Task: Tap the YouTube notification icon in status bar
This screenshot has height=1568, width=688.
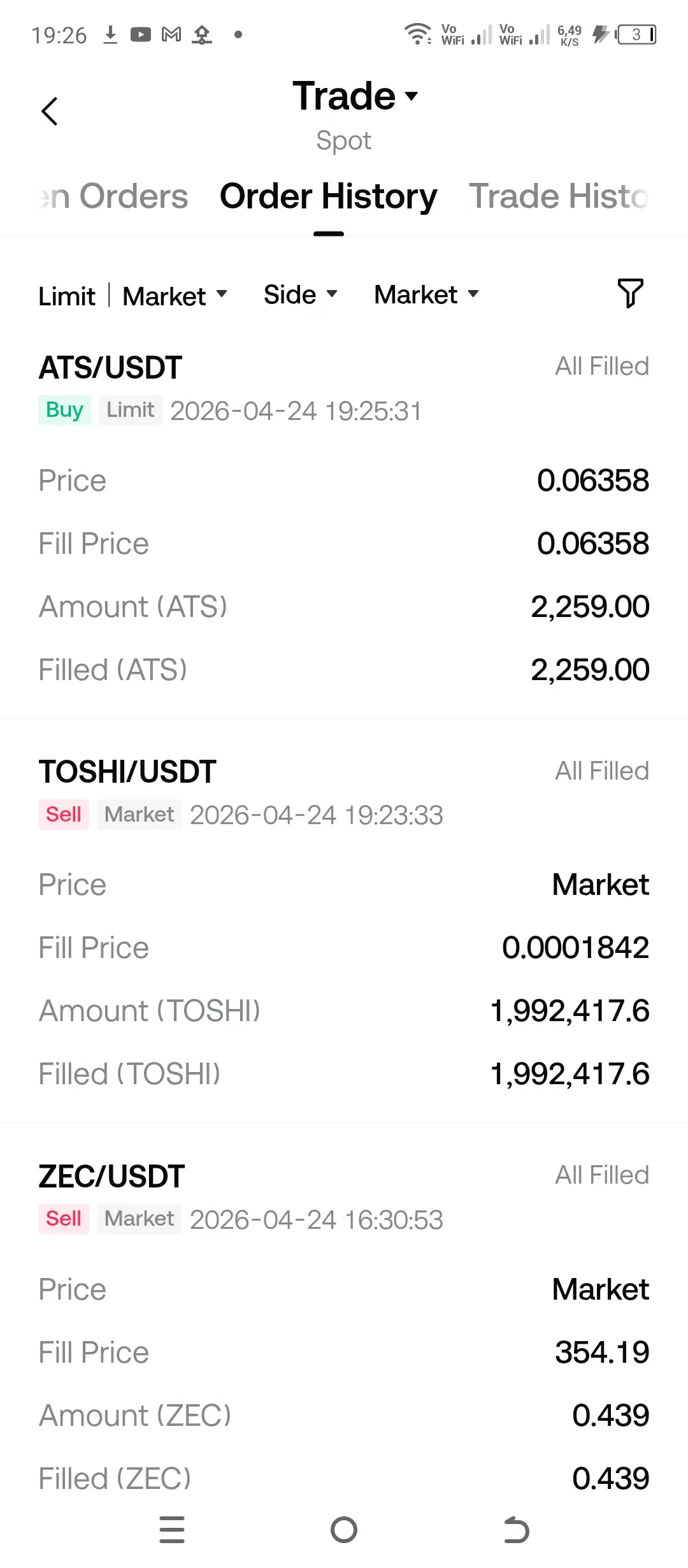Action: click(x=141, y=34)
